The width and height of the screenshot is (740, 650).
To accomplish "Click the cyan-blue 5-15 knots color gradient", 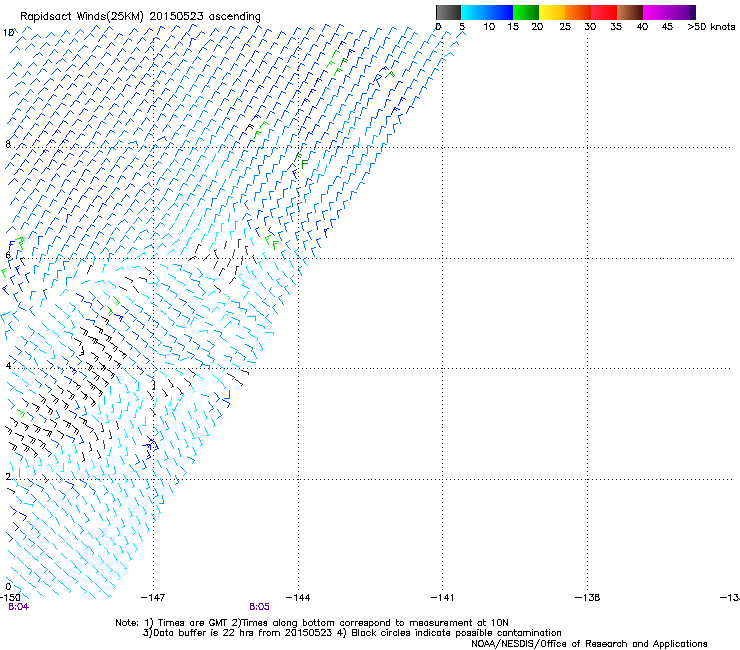I will [487, 12].
